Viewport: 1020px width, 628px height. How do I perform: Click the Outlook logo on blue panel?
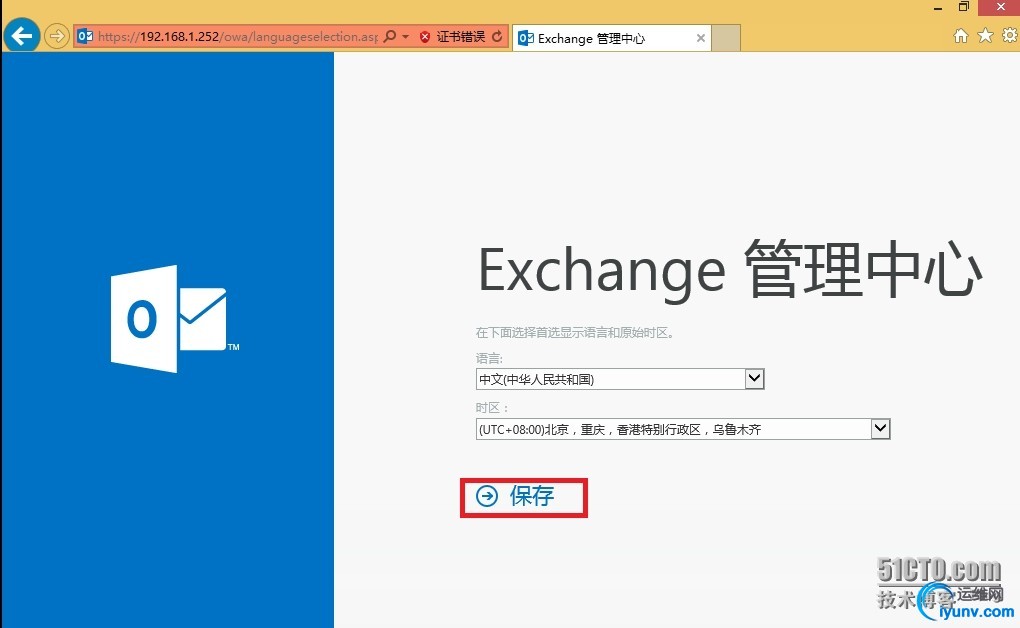coord(174,318)
